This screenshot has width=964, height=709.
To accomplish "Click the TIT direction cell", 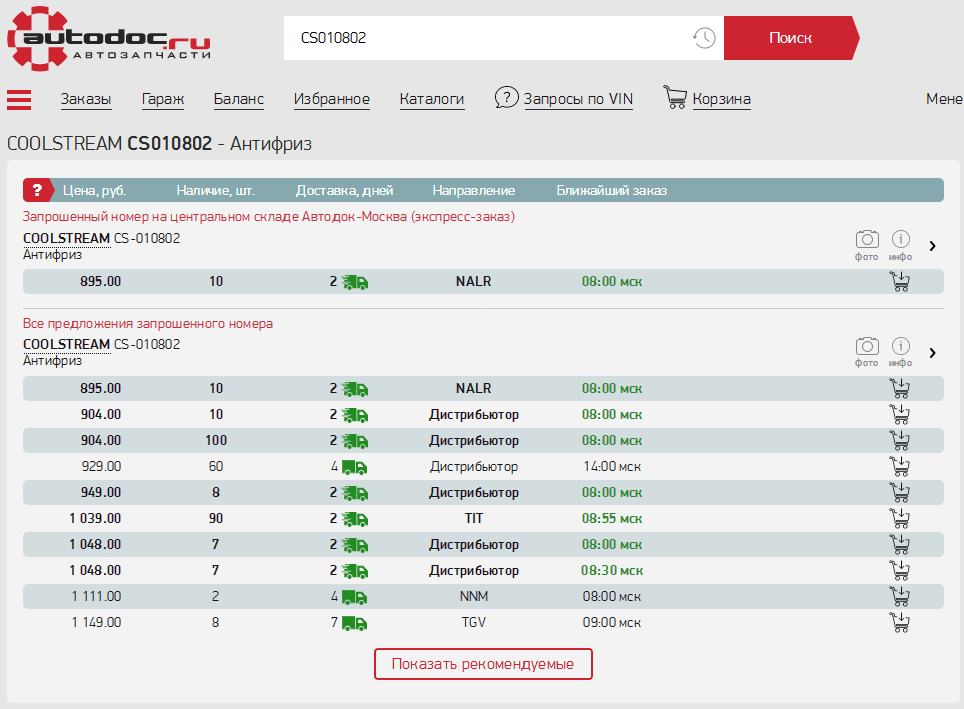I will click(x=473, y=518).
